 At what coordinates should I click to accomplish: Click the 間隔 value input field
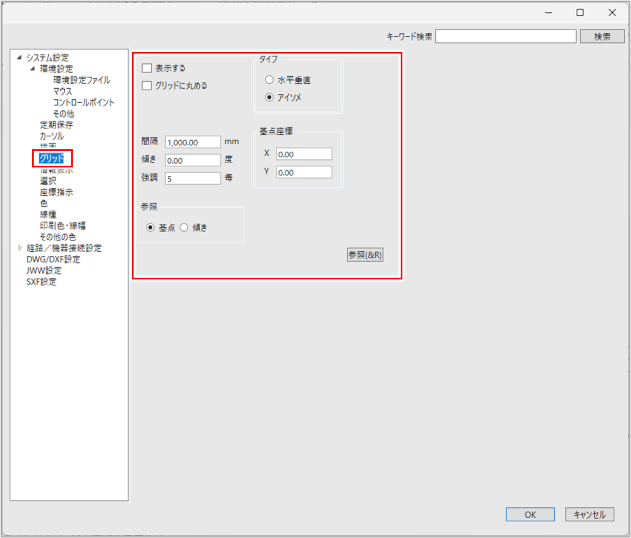pyautogui.click(x=192, y=142)
